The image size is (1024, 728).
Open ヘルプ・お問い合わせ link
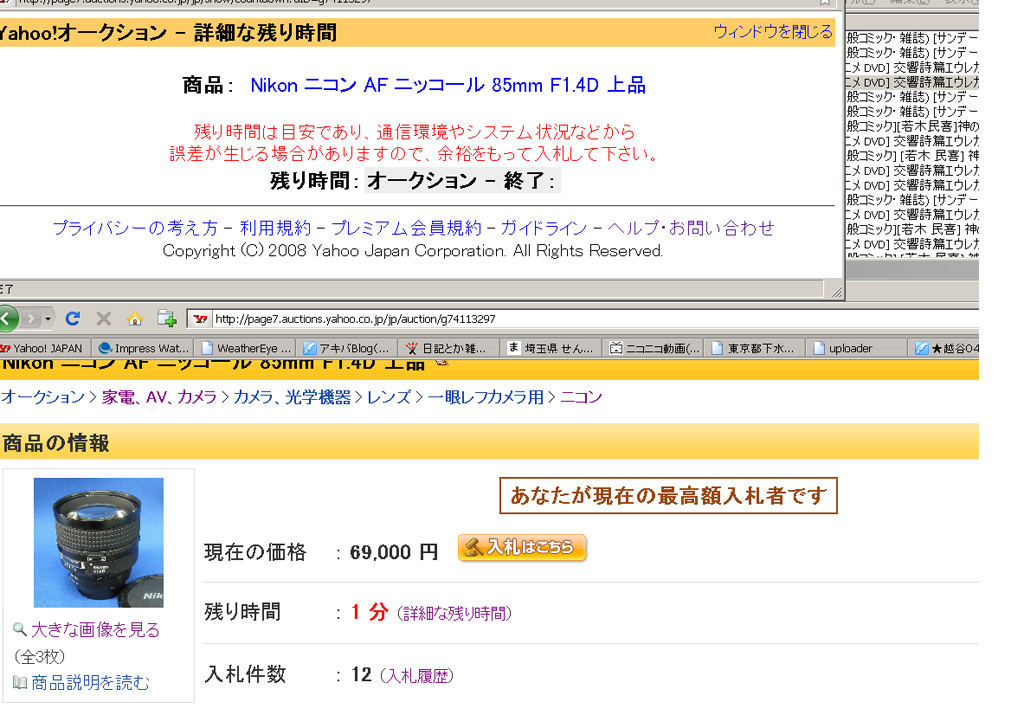tap(690, 228)
